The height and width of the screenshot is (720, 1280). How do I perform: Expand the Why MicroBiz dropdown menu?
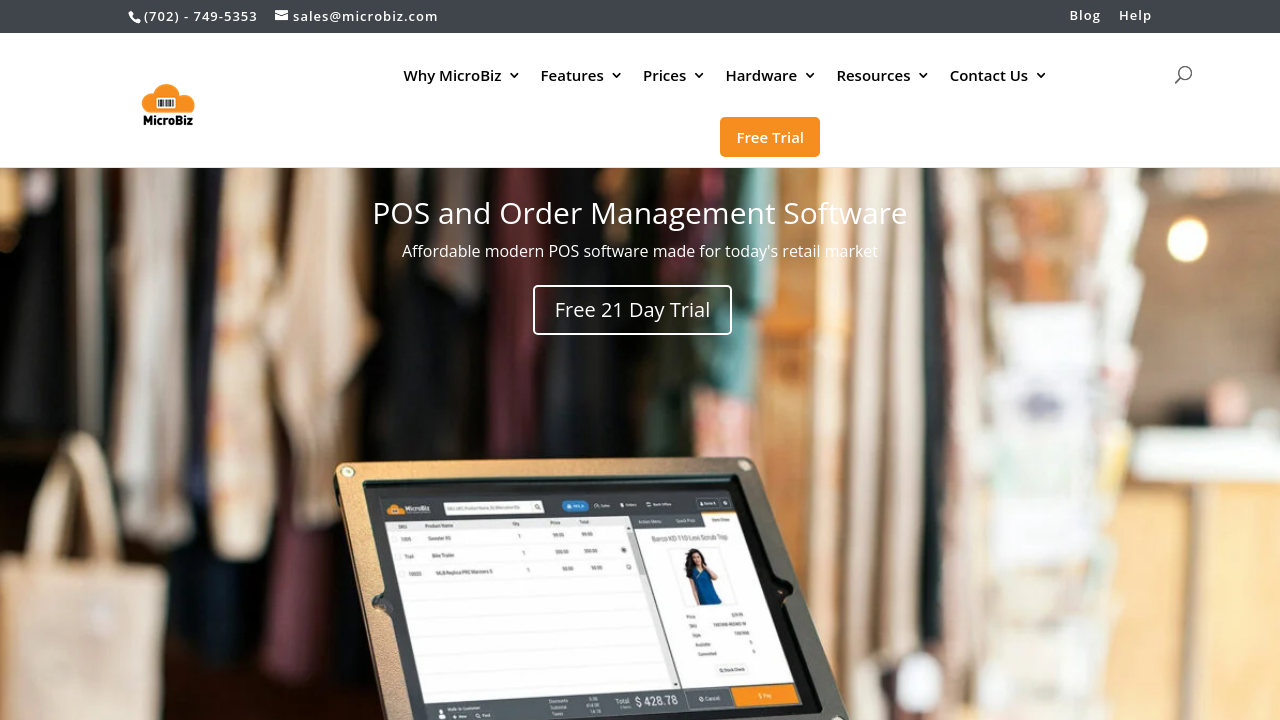(x=461, y=75)
